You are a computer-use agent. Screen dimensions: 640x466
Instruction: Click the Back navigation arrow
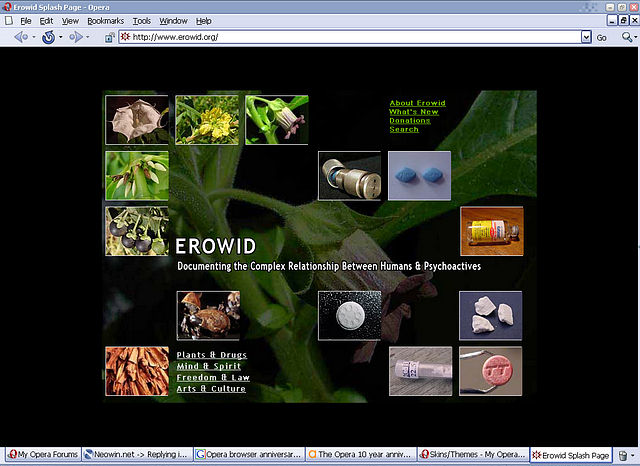click(x=20, y=37)
